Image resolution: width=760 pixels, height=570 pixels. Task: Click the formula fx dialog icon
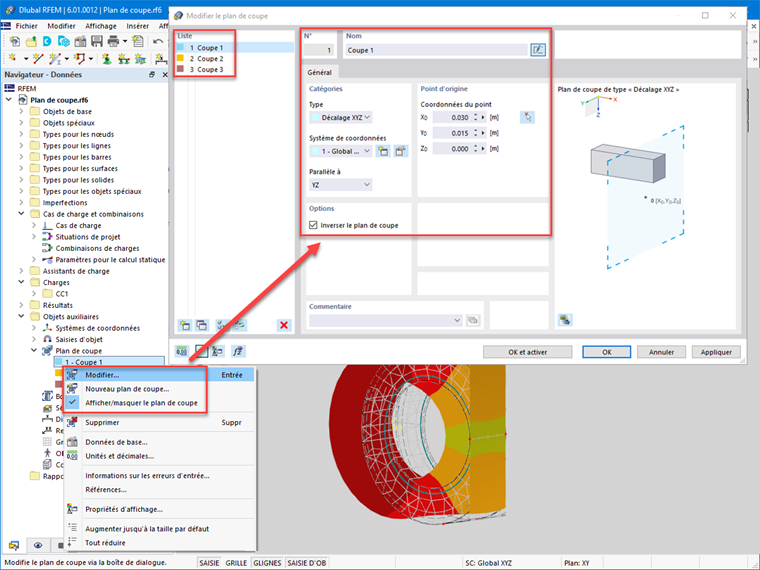[x=238, y=351]
